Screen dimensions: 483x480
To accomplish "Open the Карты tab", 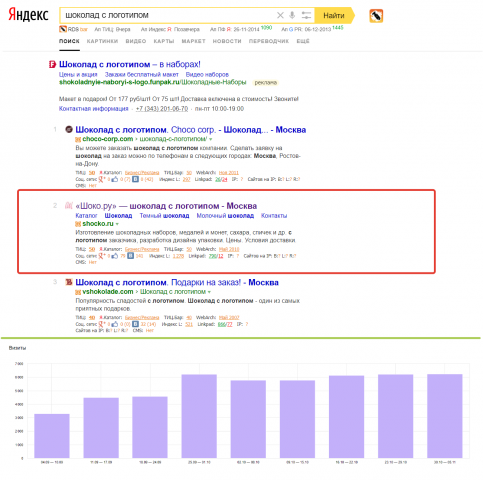I will click(x=164, y=41).
